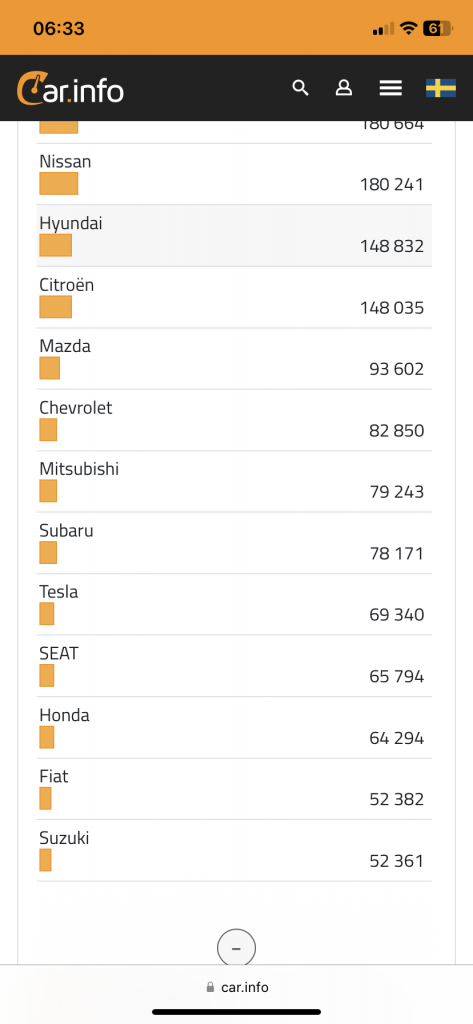Select the Mazda bar indicator
The width and height of the screenshot is (473, 1024).
[x=50, y=368]
